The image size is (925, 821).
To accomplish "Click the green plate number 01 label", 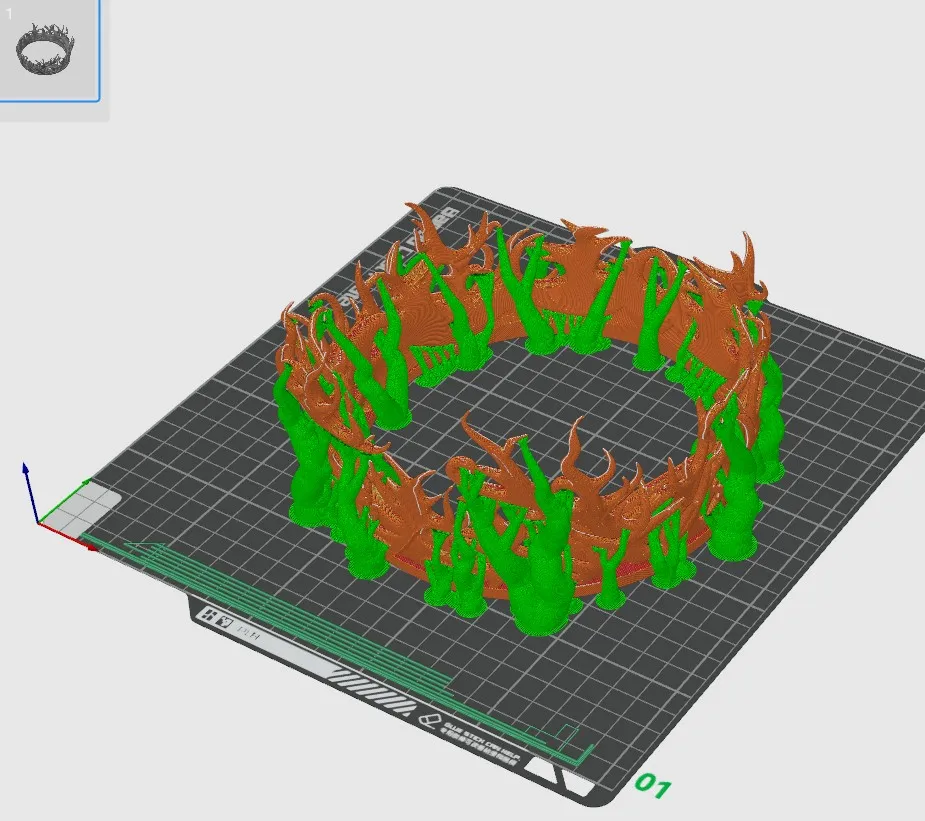I will (652, 786).
